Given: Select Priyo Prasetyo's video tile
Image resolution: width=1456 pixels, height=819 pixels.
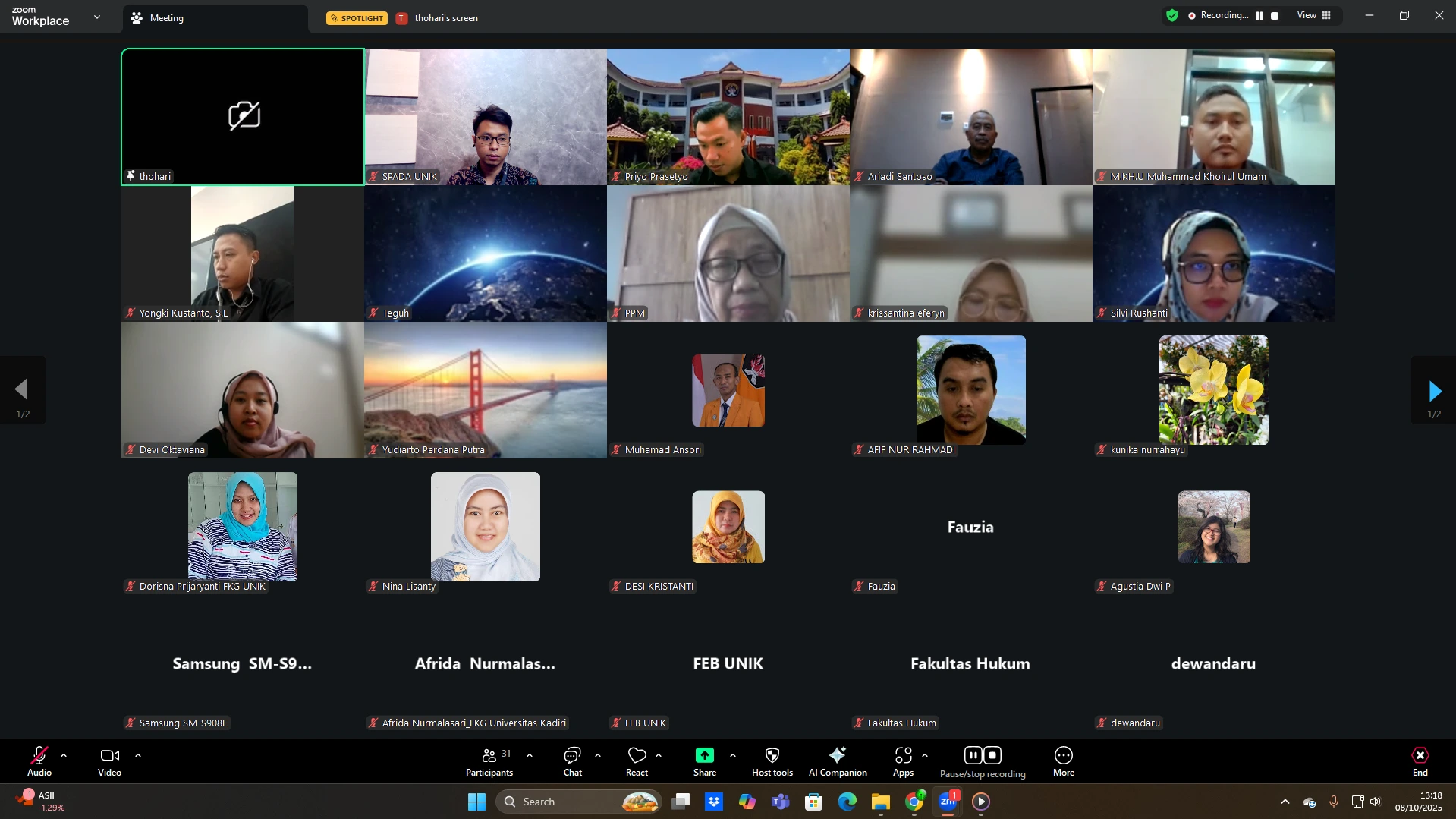Looking at the screenshot, I should (x=728, y=117).
